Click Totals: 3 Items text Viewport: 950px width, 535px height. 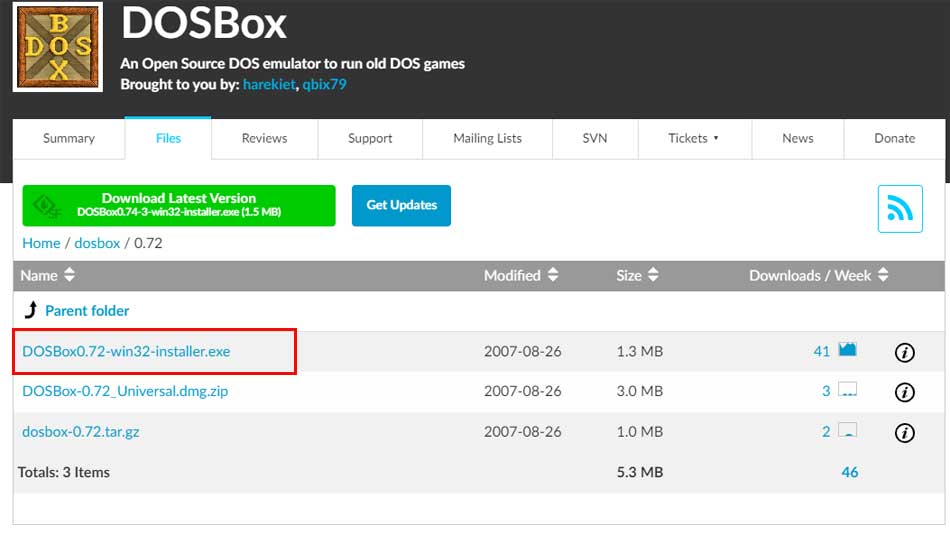coord(64,472)
